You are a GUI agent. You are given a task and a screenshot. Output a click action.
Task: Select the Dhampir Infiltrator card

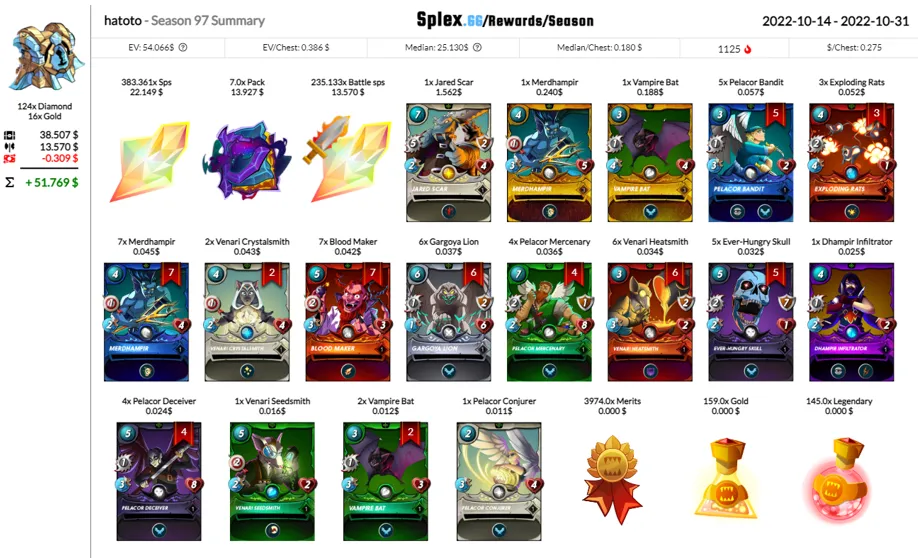click(x=851, y=322)
